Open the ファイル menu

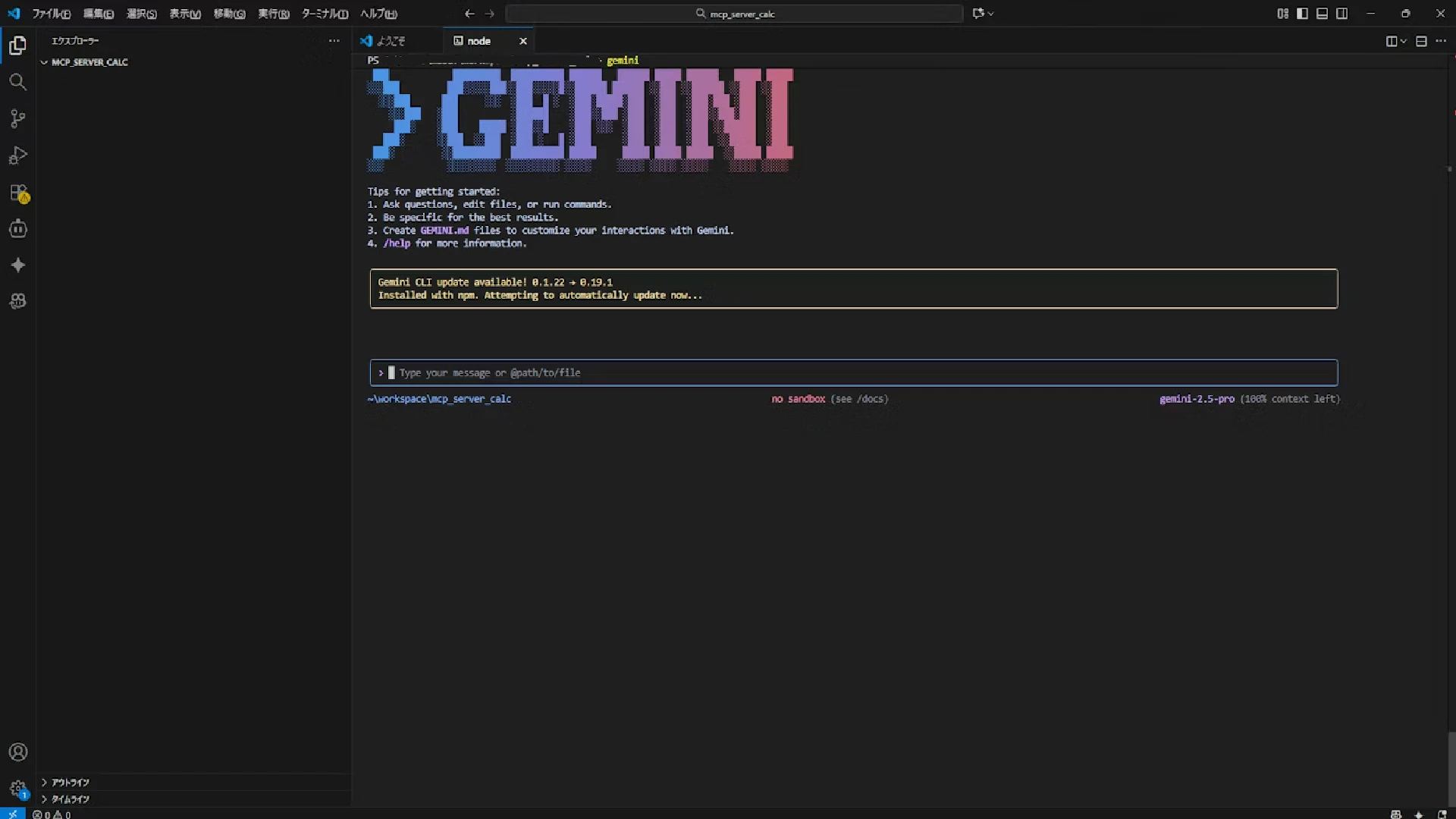tap(51, 14)
